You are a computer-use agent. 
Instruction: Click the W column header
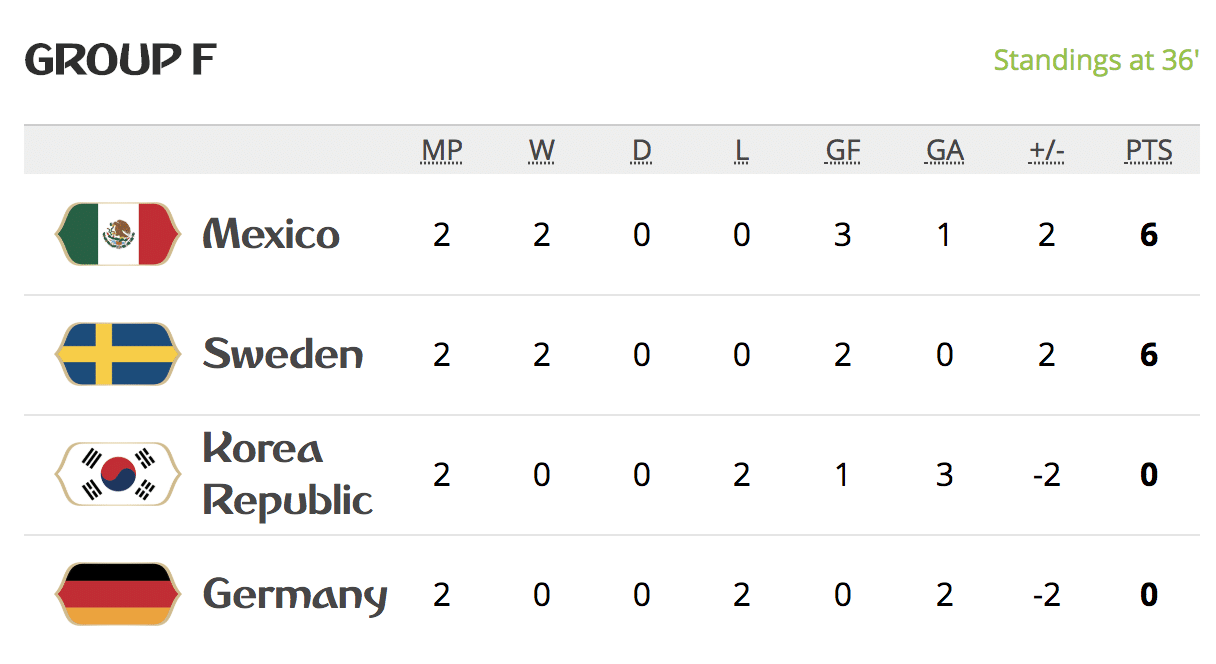(542, 151)
